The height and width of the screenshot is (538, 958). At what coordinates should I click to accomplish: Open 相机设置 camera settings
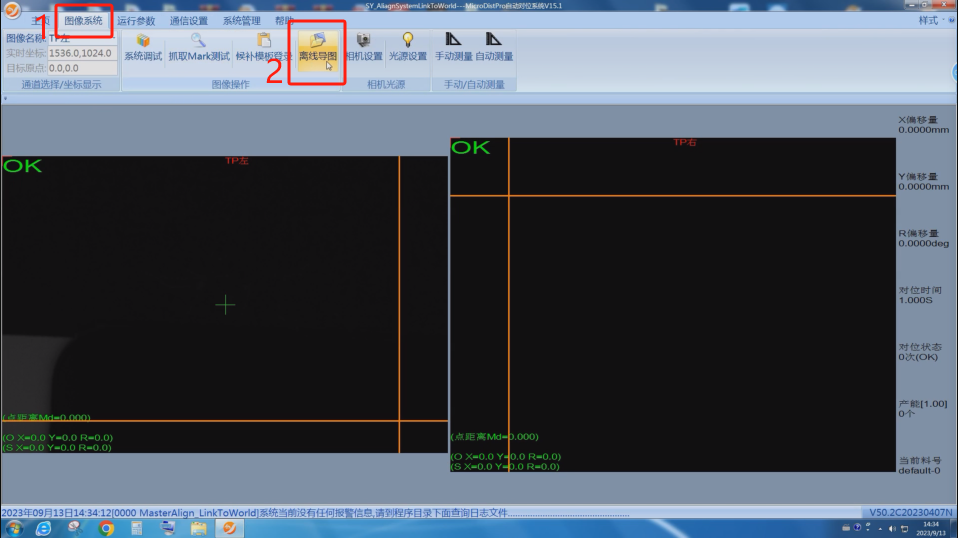[363, 47]
